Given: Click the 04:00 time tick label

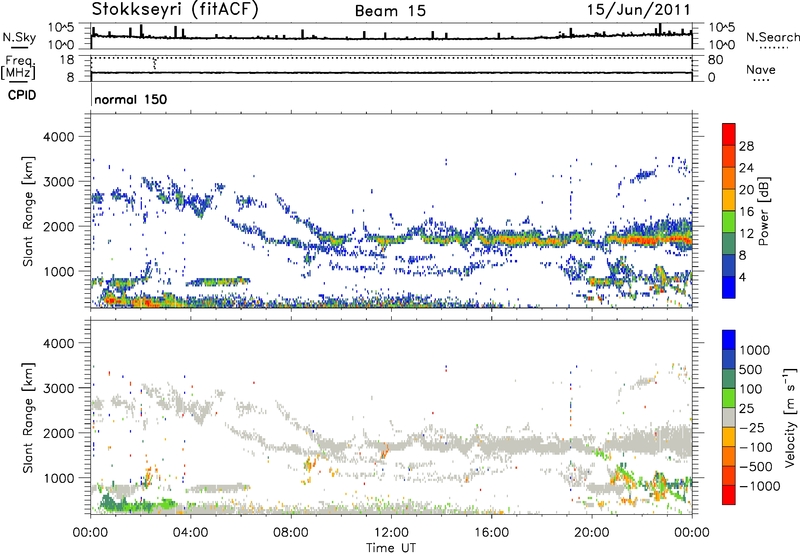Looking at the screenshot, I should (x=190, y=533).
